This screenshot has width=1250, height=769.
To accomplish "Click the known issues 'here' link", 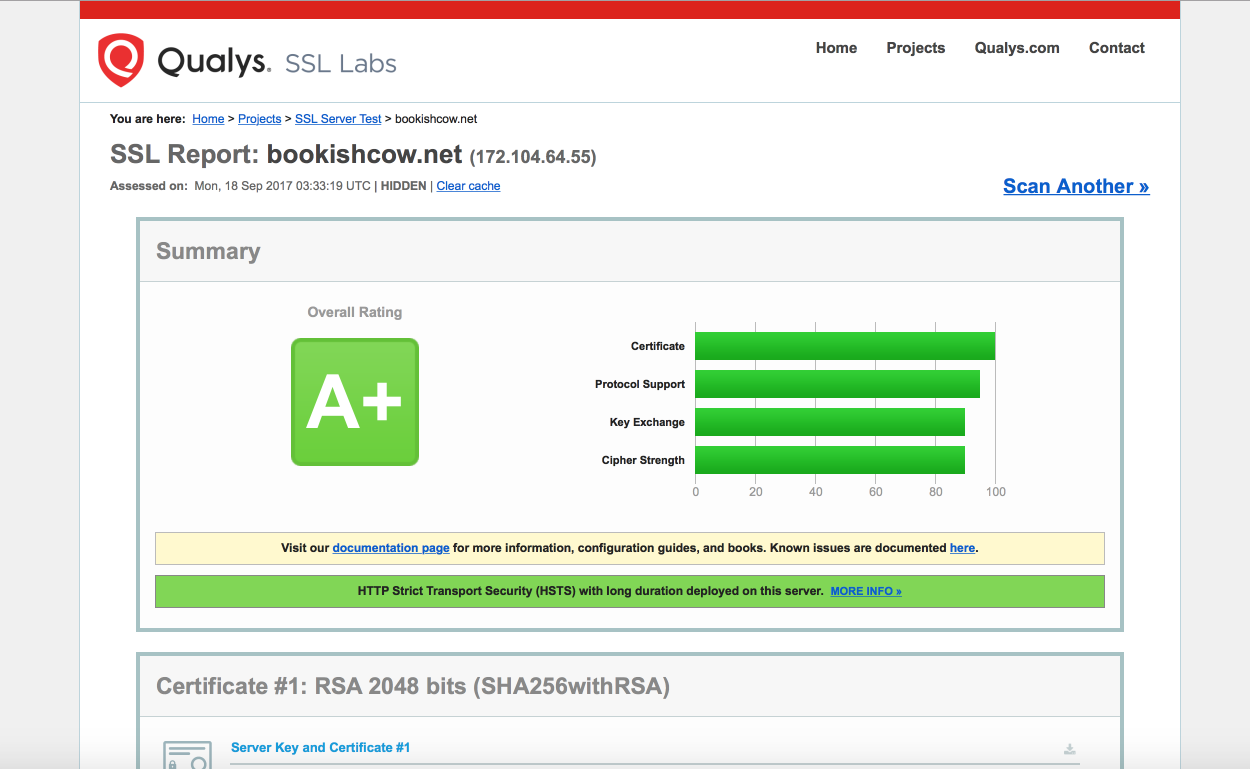I will coord(962,548).
